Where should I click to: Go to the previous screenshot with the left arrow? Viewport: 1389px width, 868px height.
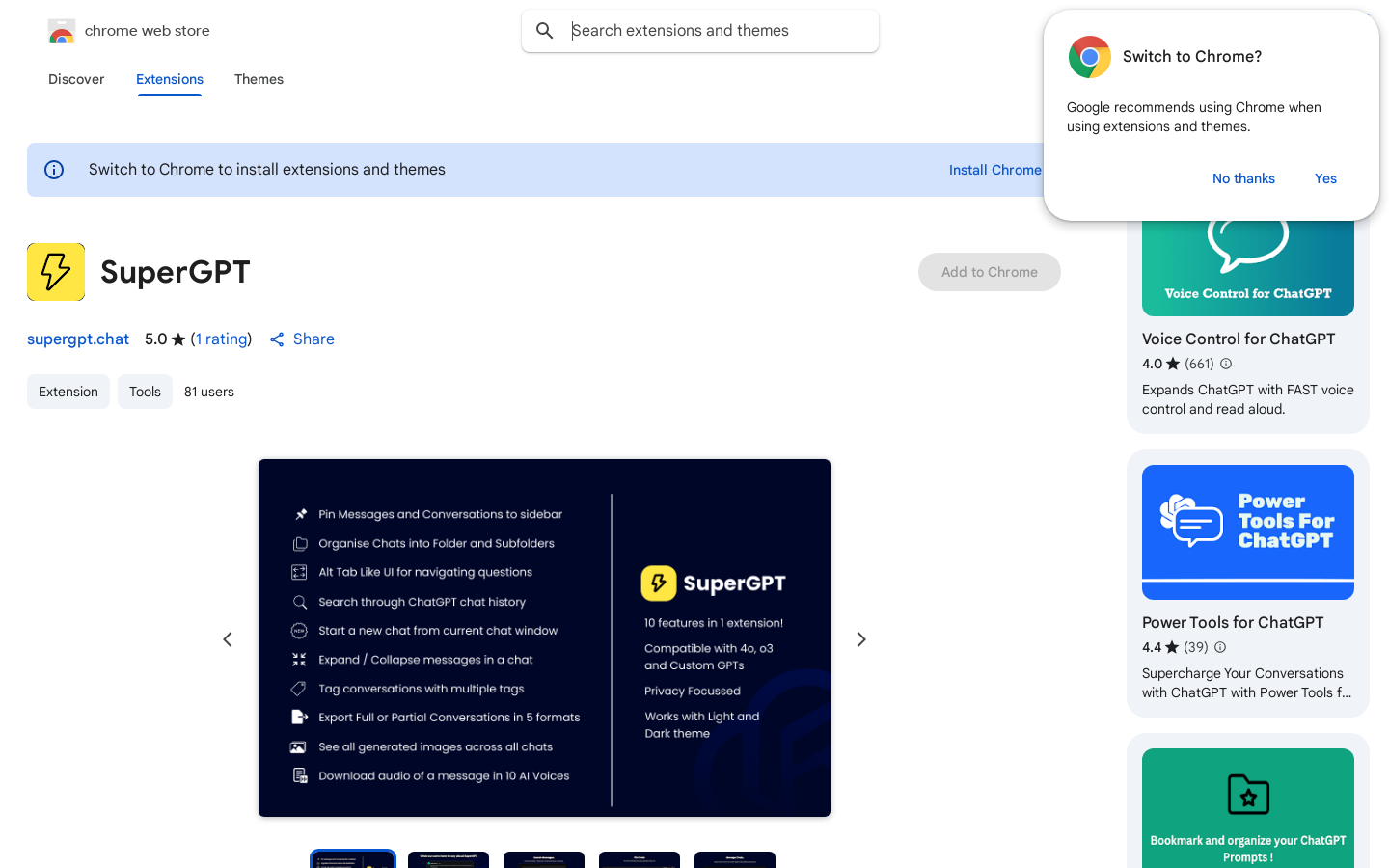(x=228, y=639)
